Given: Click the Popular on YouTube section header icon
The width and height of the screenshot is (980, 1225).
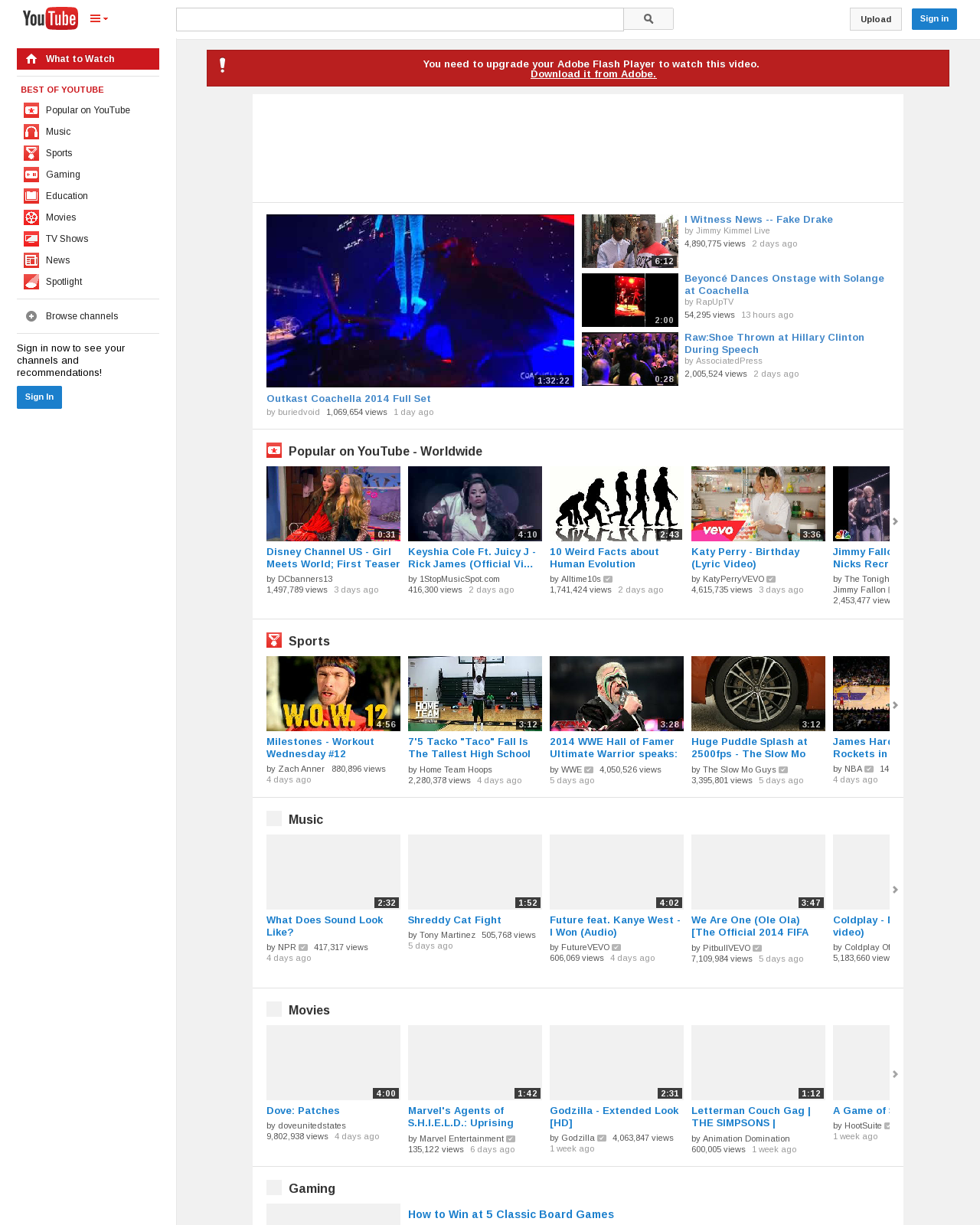Looking at the screenshot, I should pos(274,450).
